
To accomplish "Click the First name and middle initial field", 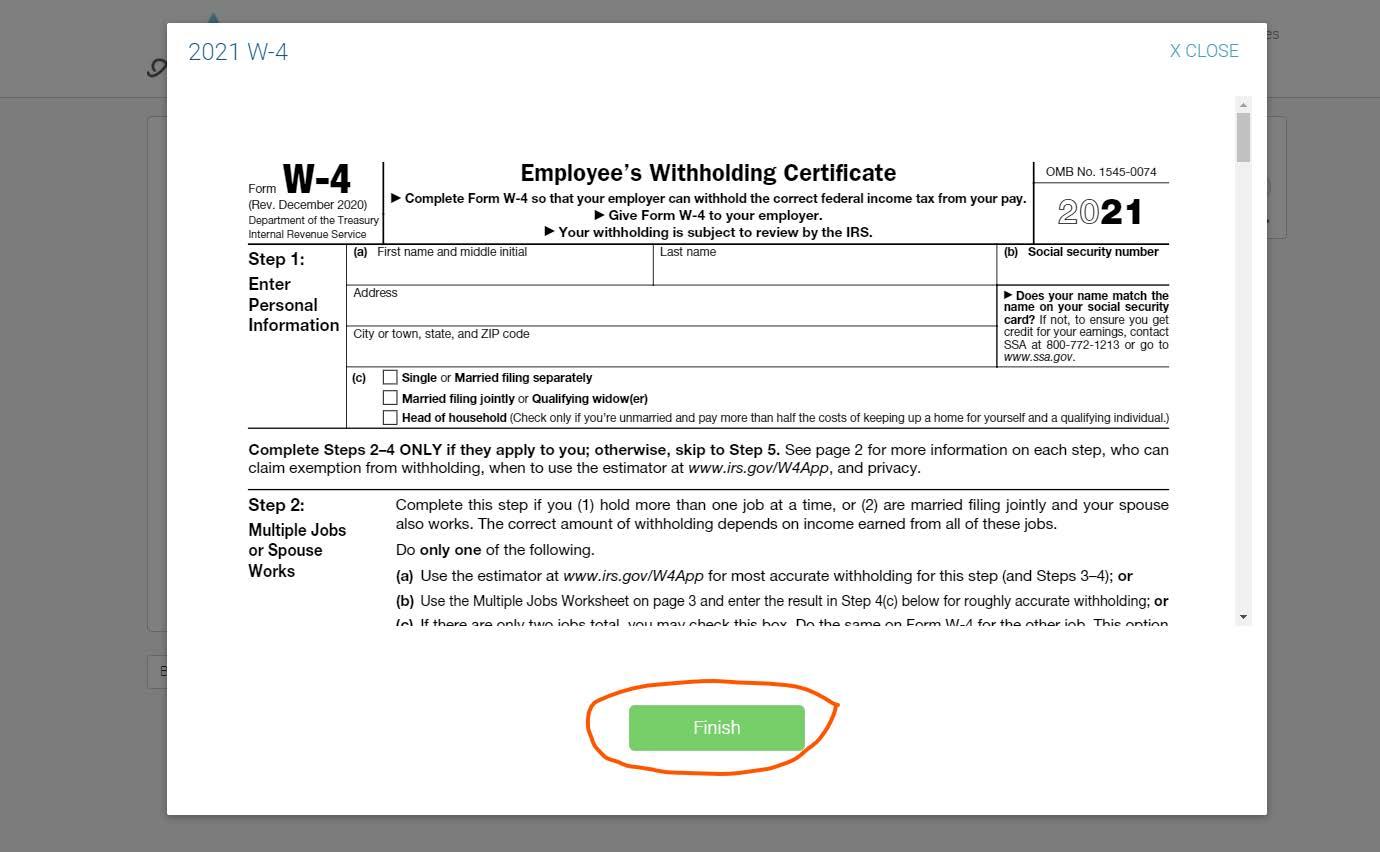I will [500, 265].
